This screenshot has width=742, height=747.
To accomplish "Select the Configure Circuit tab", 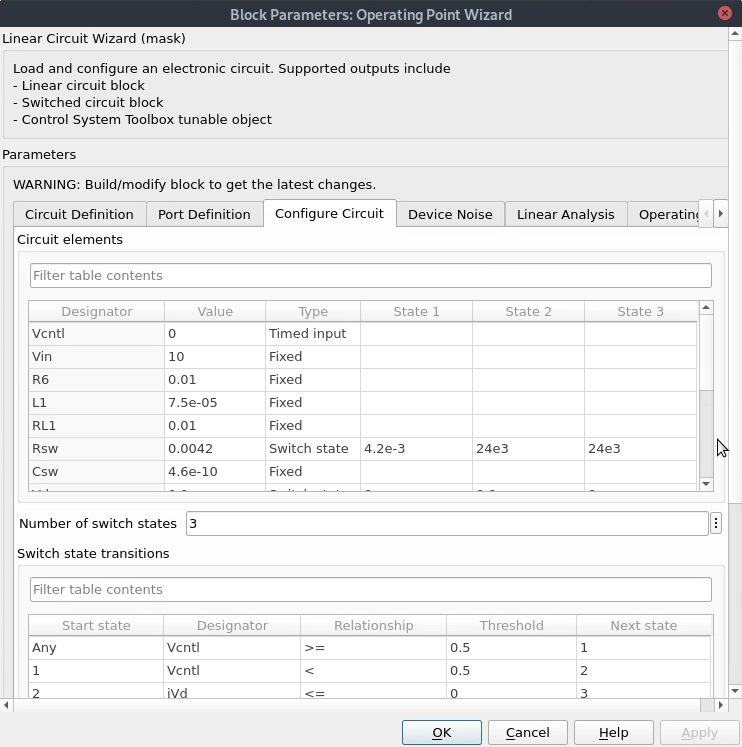I will (x=330, y=213).
